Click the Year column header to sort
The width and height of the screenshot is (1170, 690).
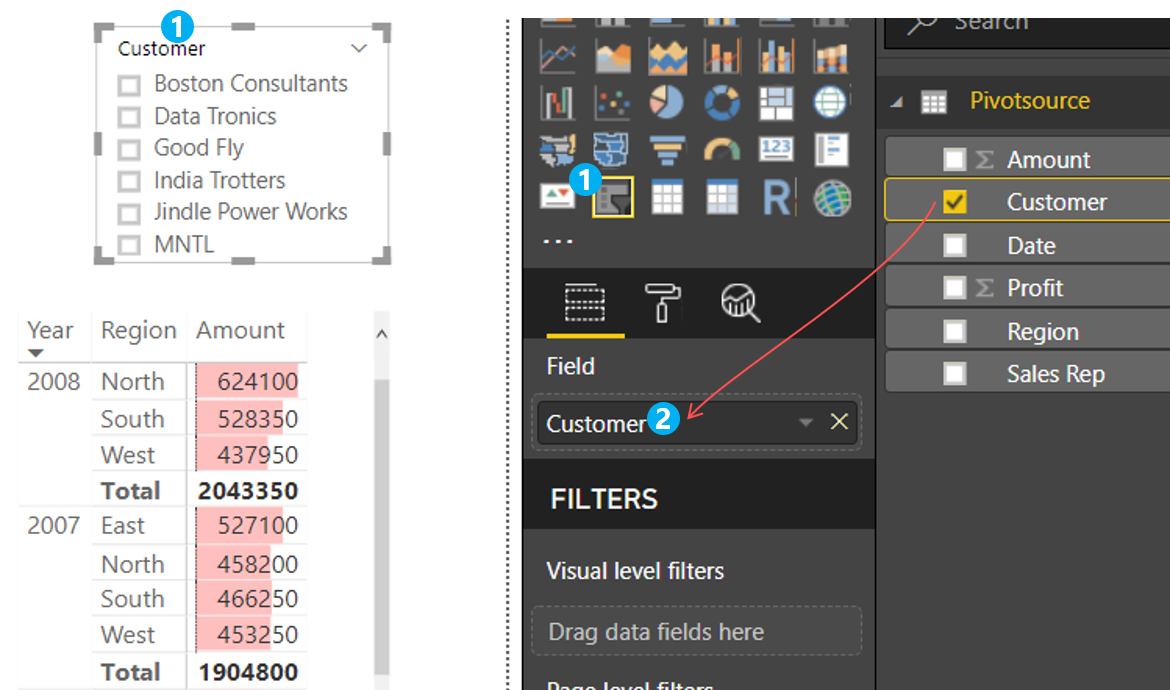(50, 331)
